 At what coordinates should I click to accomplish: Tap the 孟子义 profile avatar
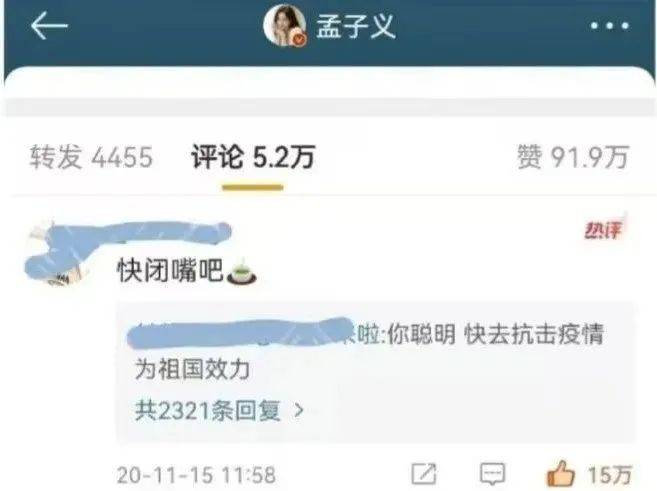pyautogui.click(x=285, y=25)
